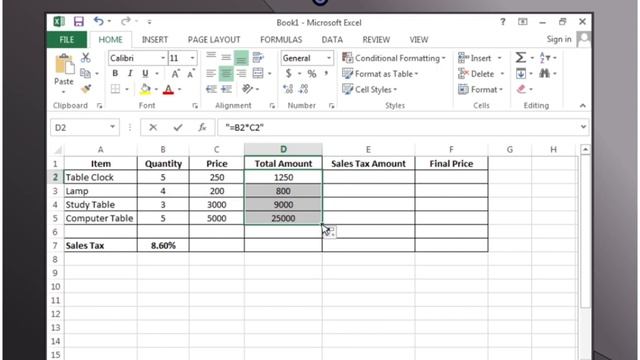This screenshot has width=640, height=360.
Task: Click AutoSum sigma icon
Action: [x=520, y=58]
